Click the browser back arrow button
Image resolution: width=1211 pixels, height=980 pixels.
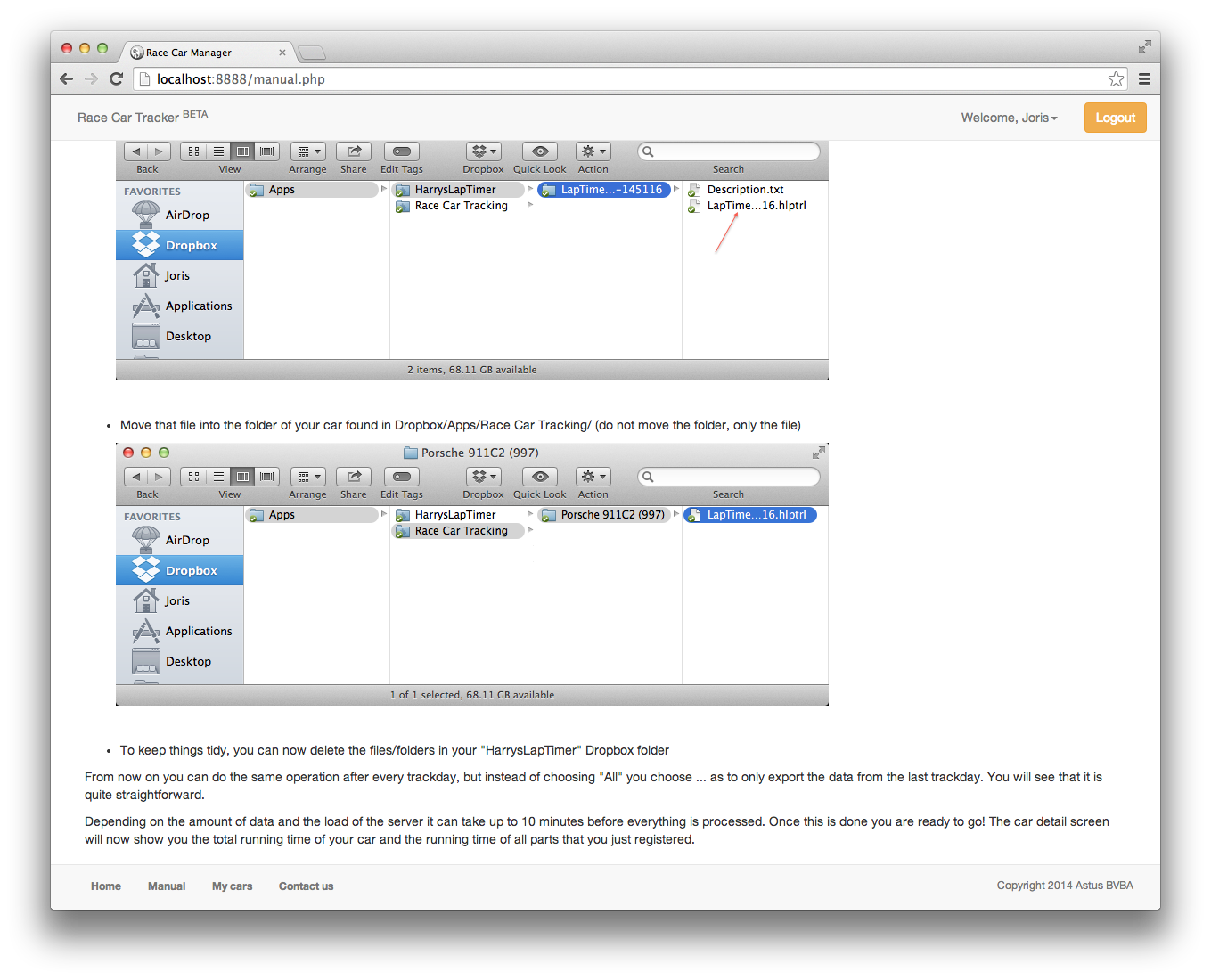pyautogui.click(x=66, y=79)
